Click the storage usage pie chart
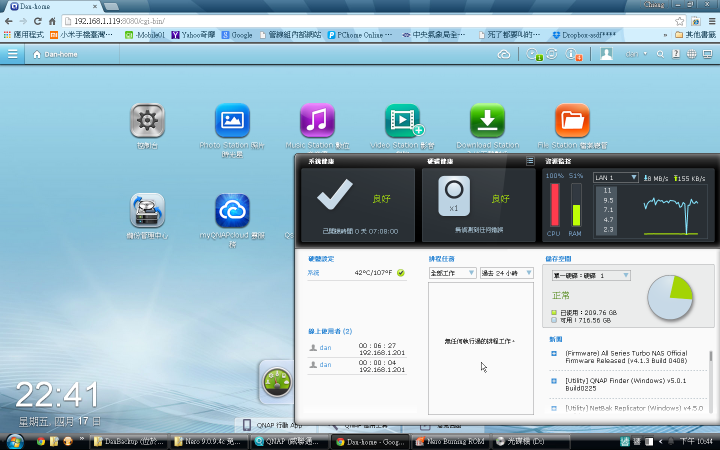This screenshot has height=450, width=720. tap(670, 298)
